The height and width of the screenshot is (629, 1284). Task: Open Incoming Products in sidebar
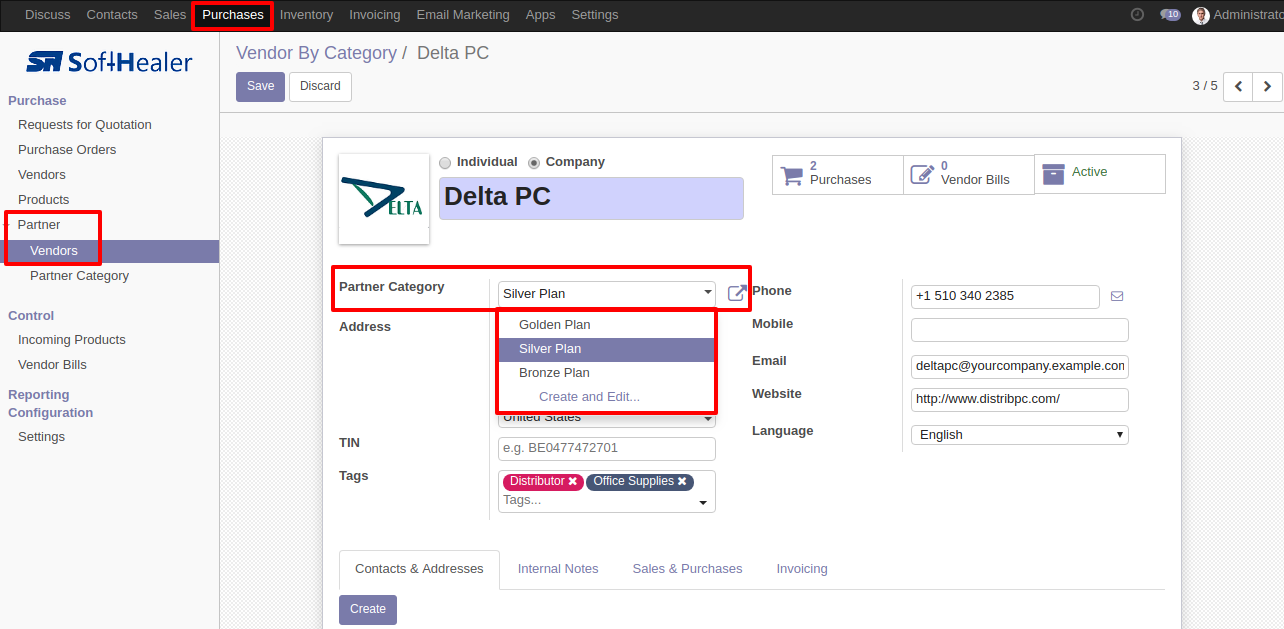pos(72,340)
